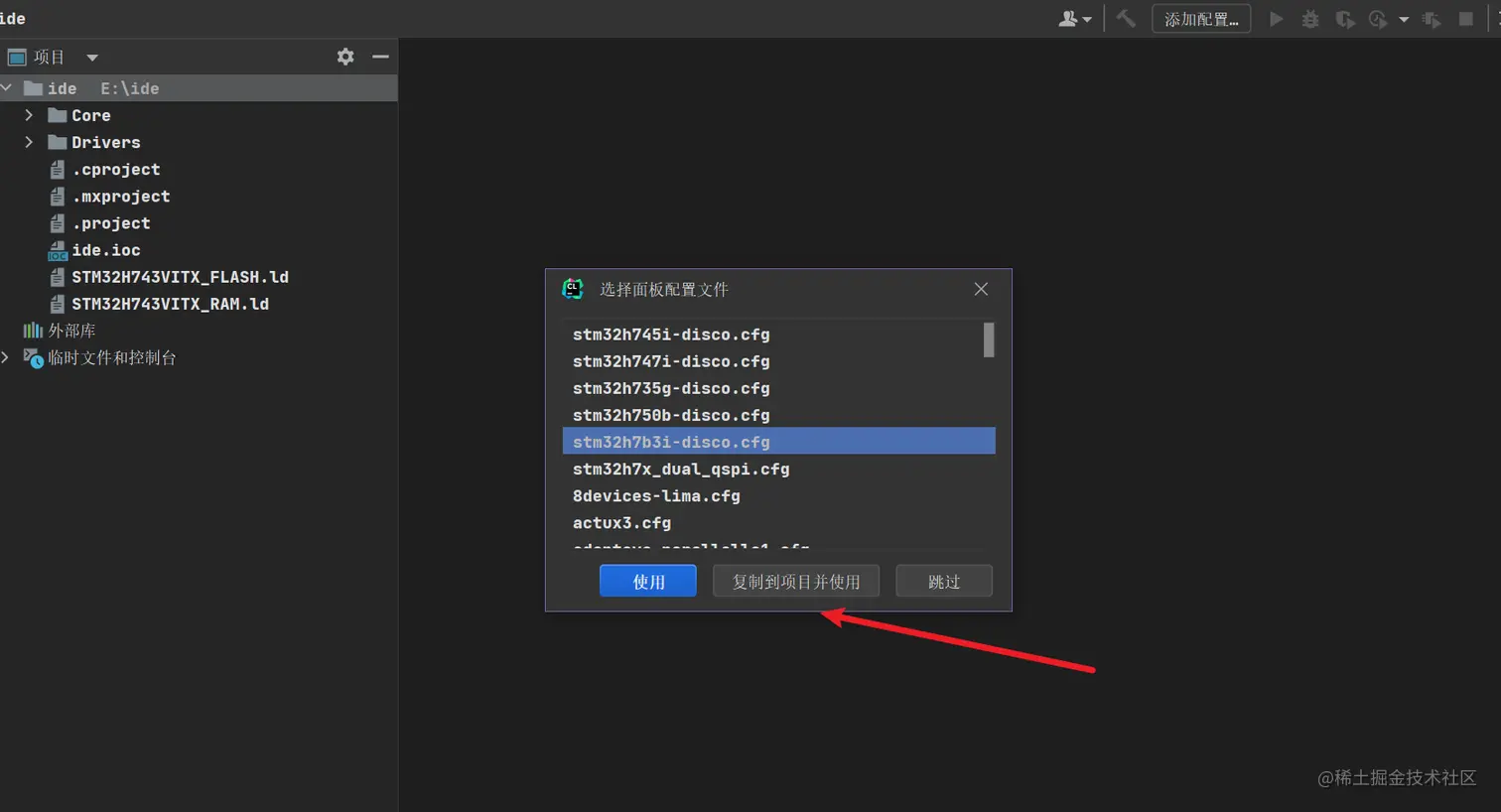
Task: Select the Drivers folder icon
Action: tap(58, 142)
